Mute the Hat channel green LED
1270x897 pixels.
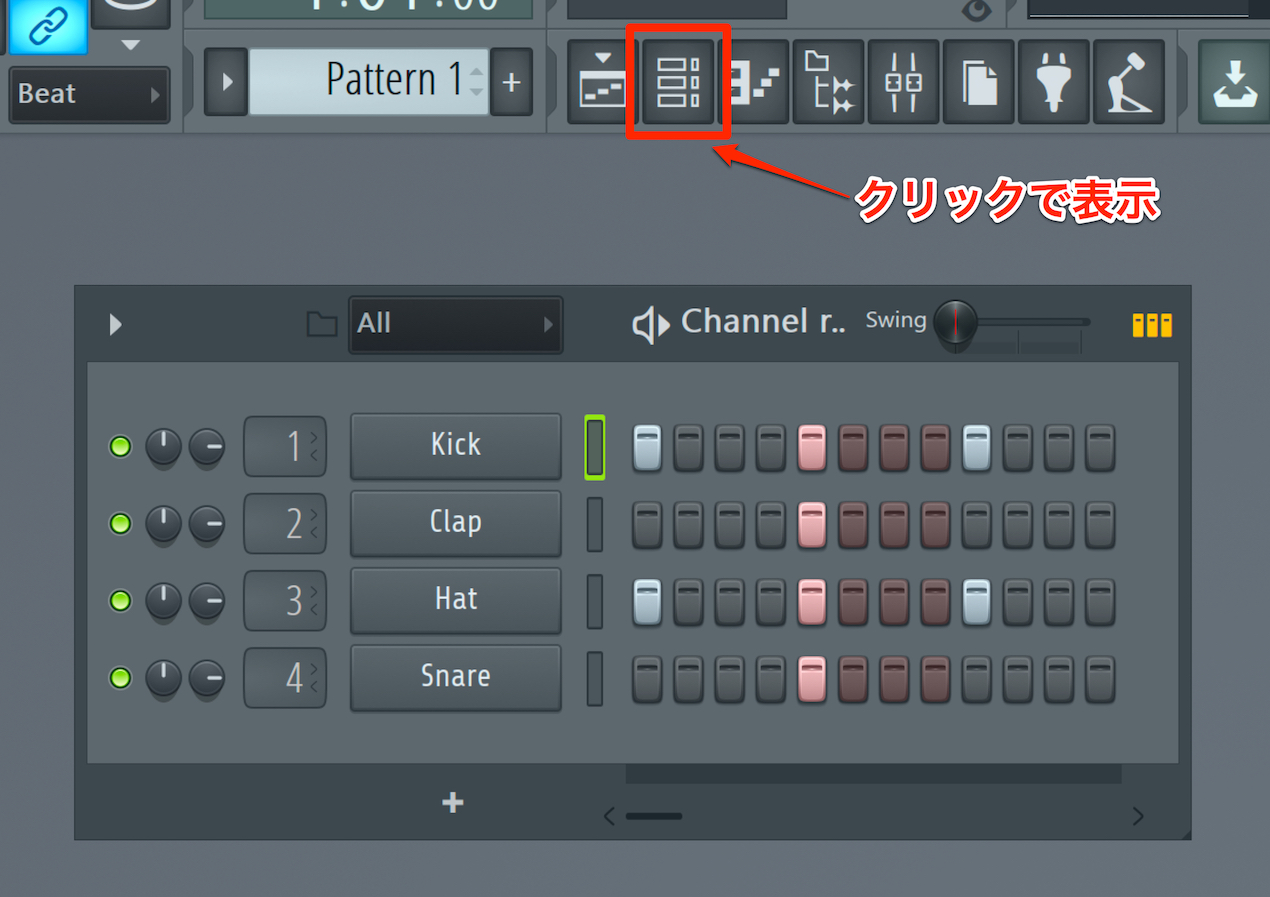click(x=120, y=601)
